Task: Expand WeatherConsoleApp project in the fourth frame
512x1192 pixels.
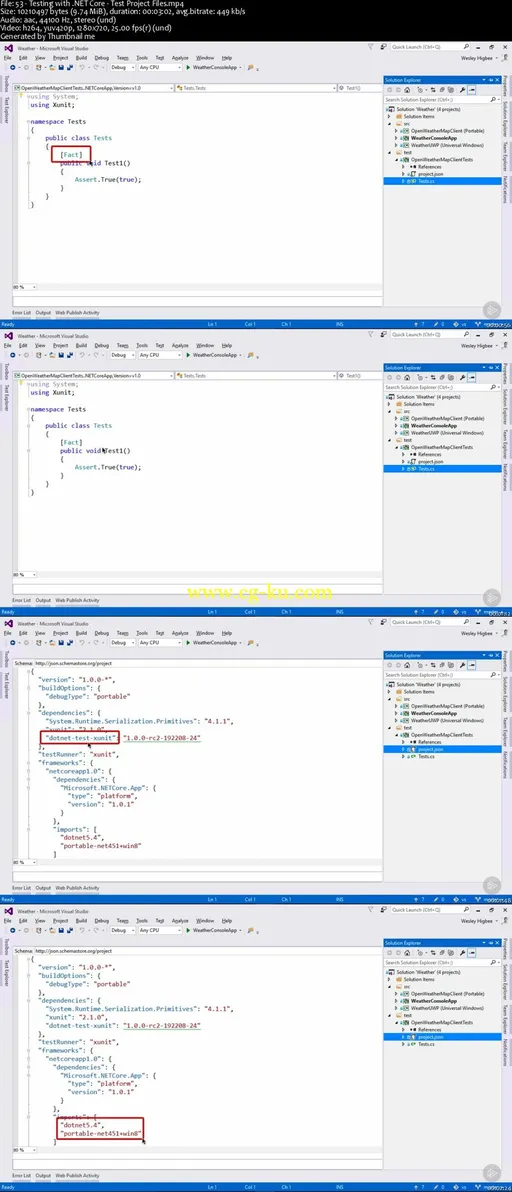Action: tap(396, 1000)
